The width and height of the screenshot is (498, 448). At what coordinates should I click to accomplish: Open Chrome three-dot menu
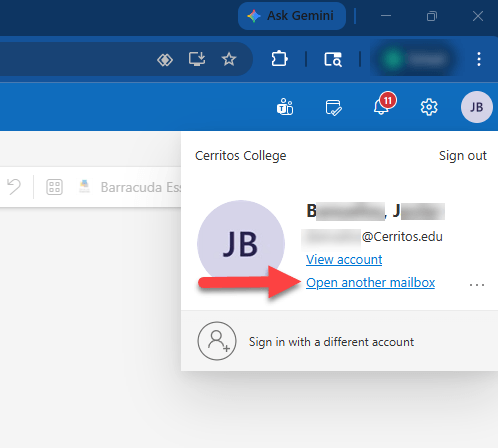pyautogui.click(x=479, y=59)
